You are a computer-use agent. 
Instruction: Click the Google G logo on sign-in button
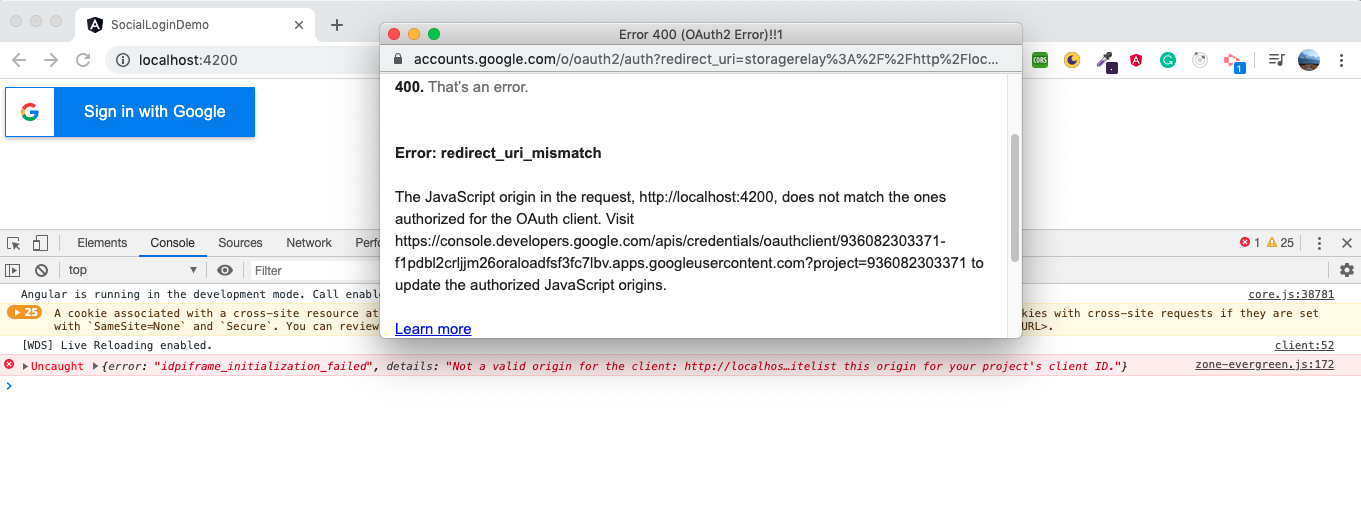pos(30,112)
